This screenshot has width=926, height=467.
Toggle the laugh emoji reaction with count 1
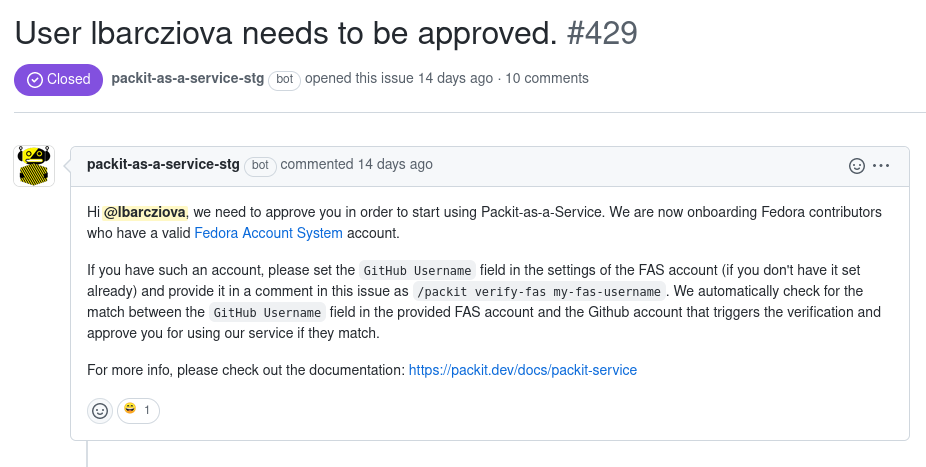point(138,410)
